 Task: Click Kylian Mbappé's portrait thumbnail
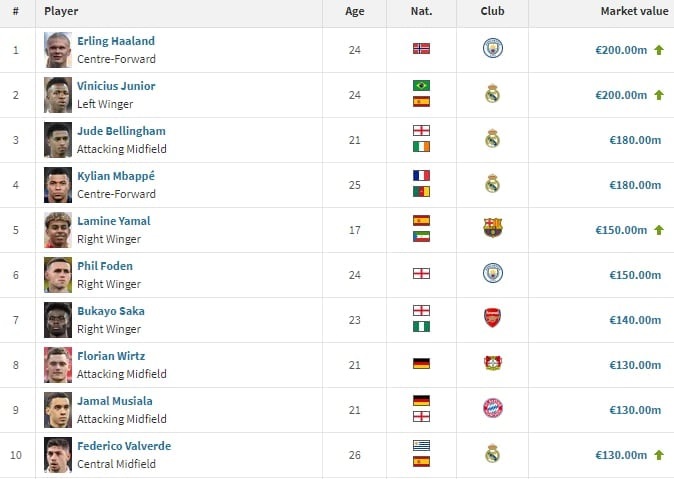(x=58, y=185)
